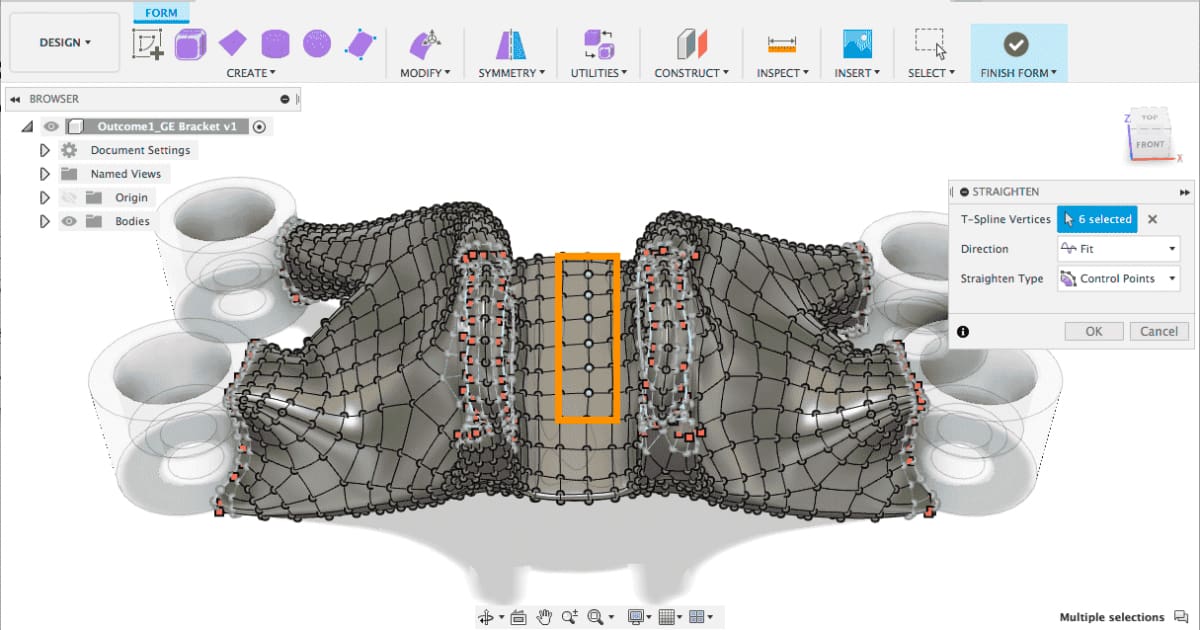Open the Direction dropdown set to Fit

point(1118,249)
